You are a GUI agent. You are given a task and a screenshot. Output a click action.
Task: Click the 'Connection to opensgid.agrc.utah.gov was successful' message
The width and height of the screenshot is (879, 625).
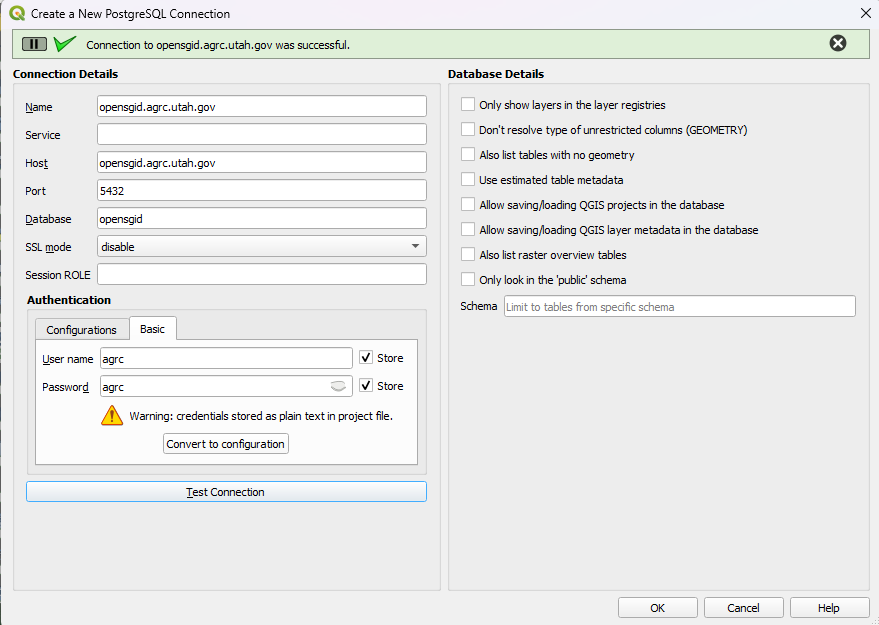point(218,45)
